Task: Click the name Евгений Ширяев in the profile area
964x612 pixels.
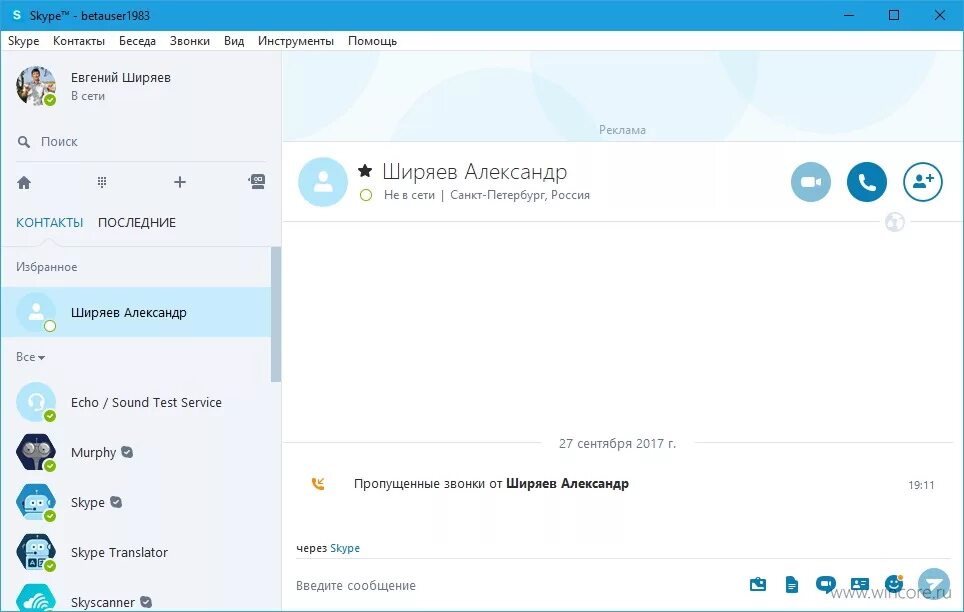Action: pyautogui.click(x=120, y=77)
